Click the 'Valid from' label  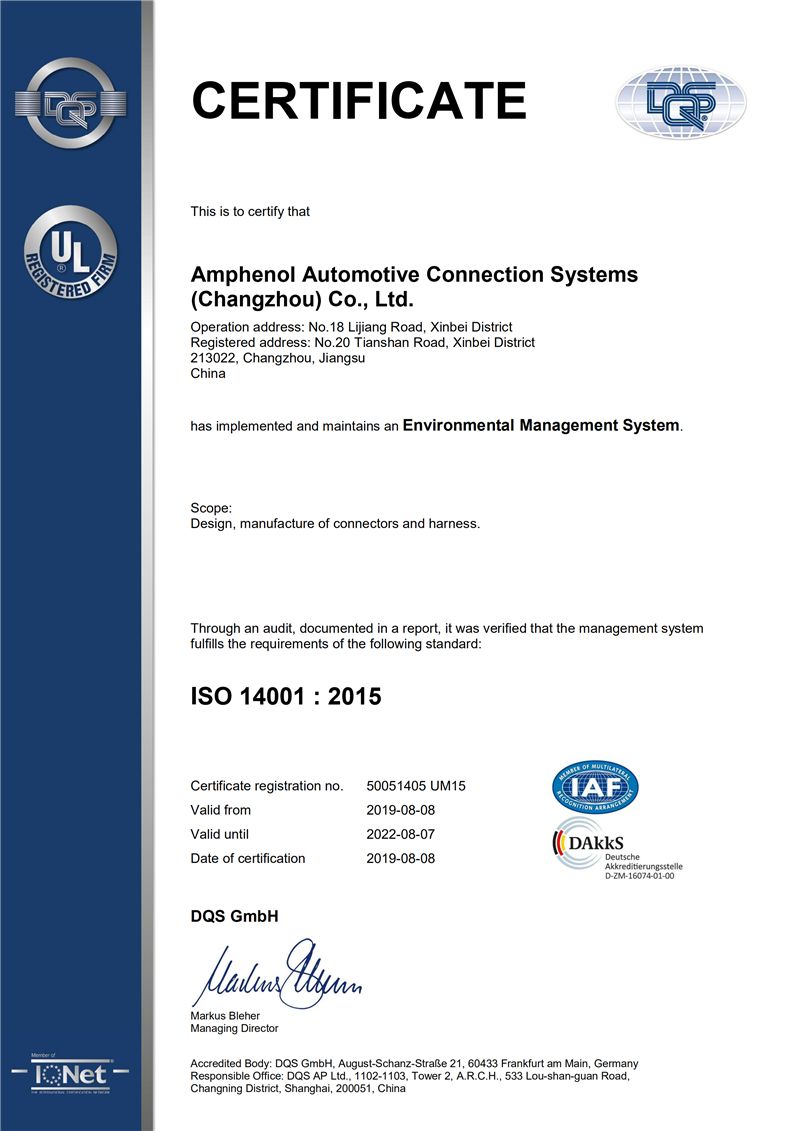[221, 810]
